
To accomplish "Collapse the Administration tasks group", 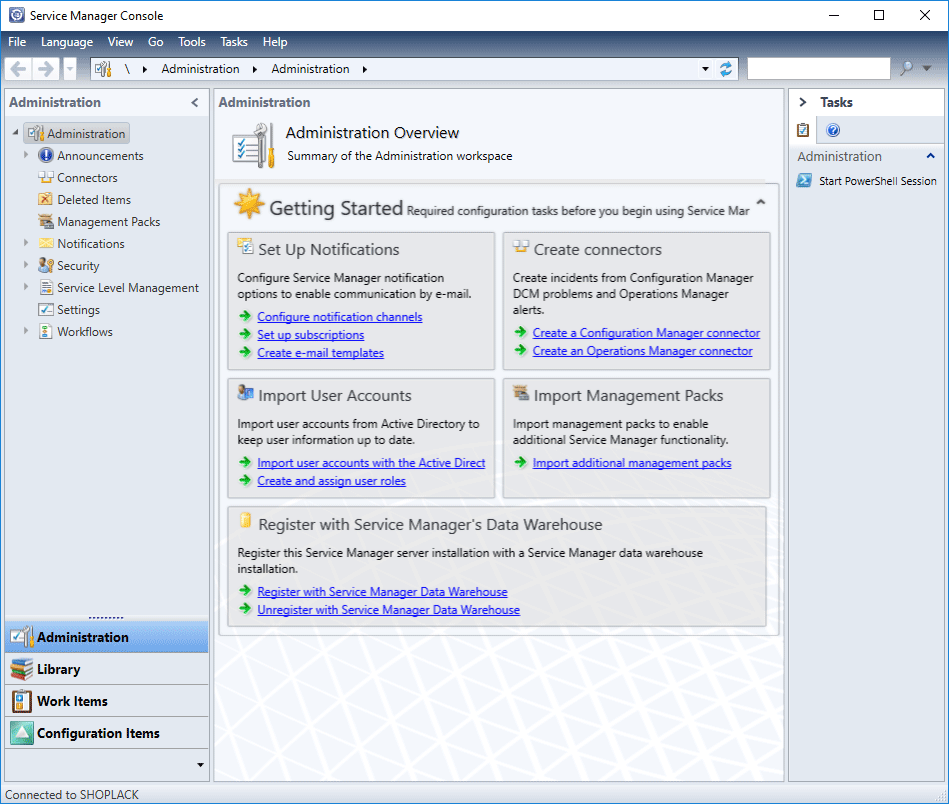I will (931, 156).
